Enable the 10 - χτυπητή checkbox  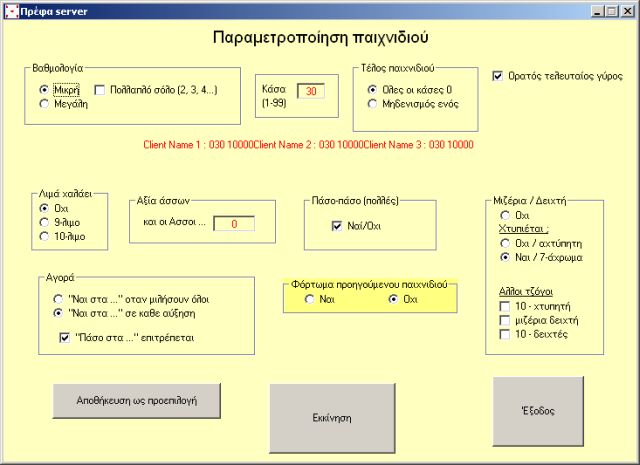[x=505, y=306]
